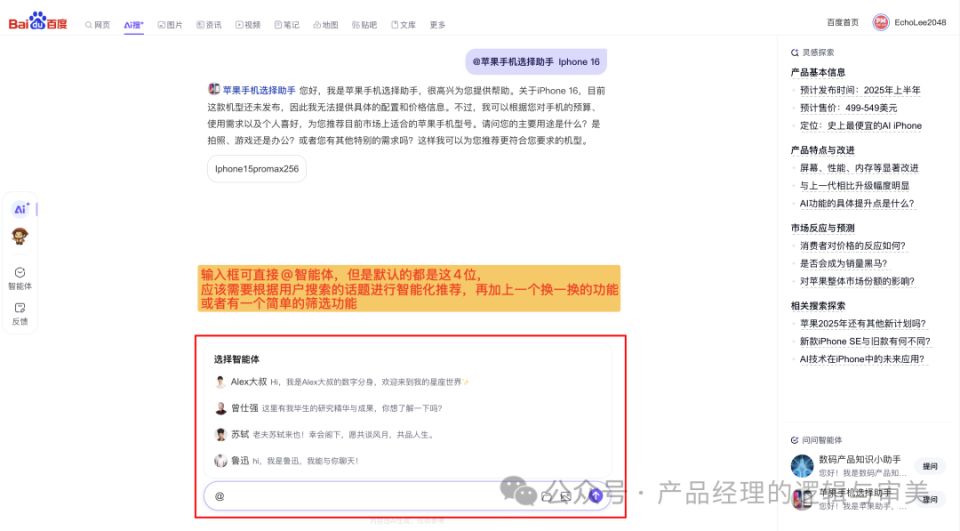
Task: Click the 苹果手机选择助手 reply avatar icon
Action: coord(214,89)
